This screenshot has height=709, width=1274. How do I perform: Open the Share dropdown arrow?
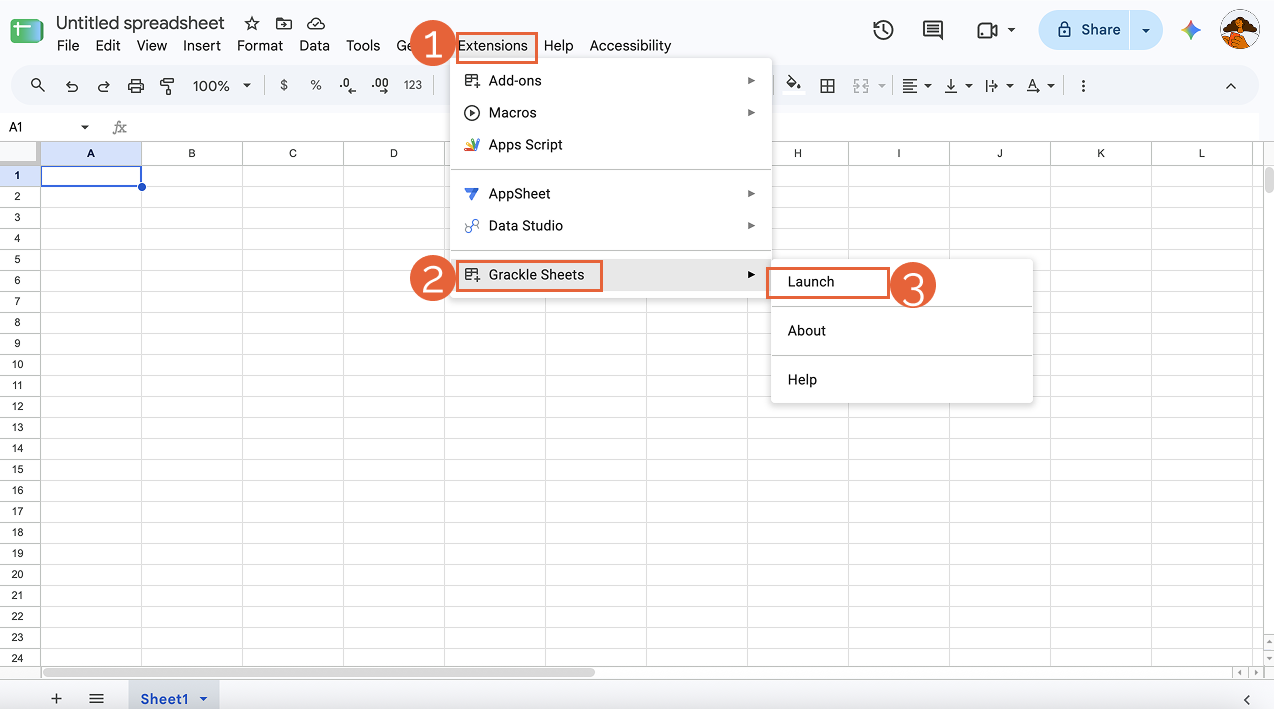tap(1146, 30)
